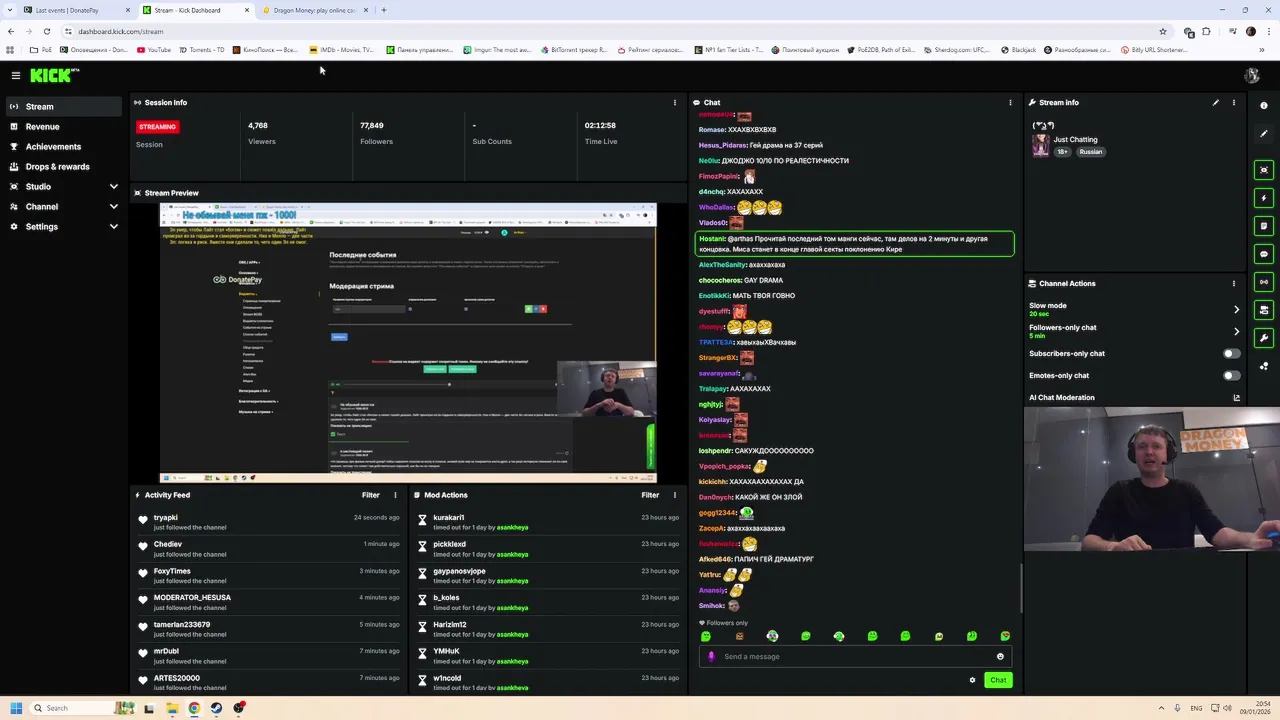Click the Russian language tag
Image resolution: width=1280 pixels, height=720 pixels.
click(x=1090, y=152)
